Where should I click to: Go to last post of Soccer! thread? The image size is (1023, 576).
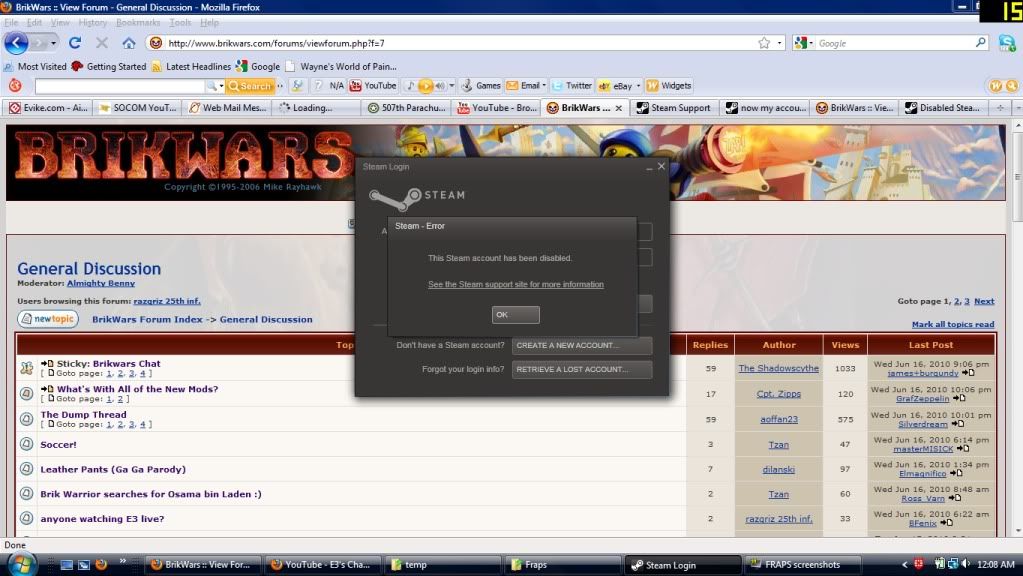point(963,449)
